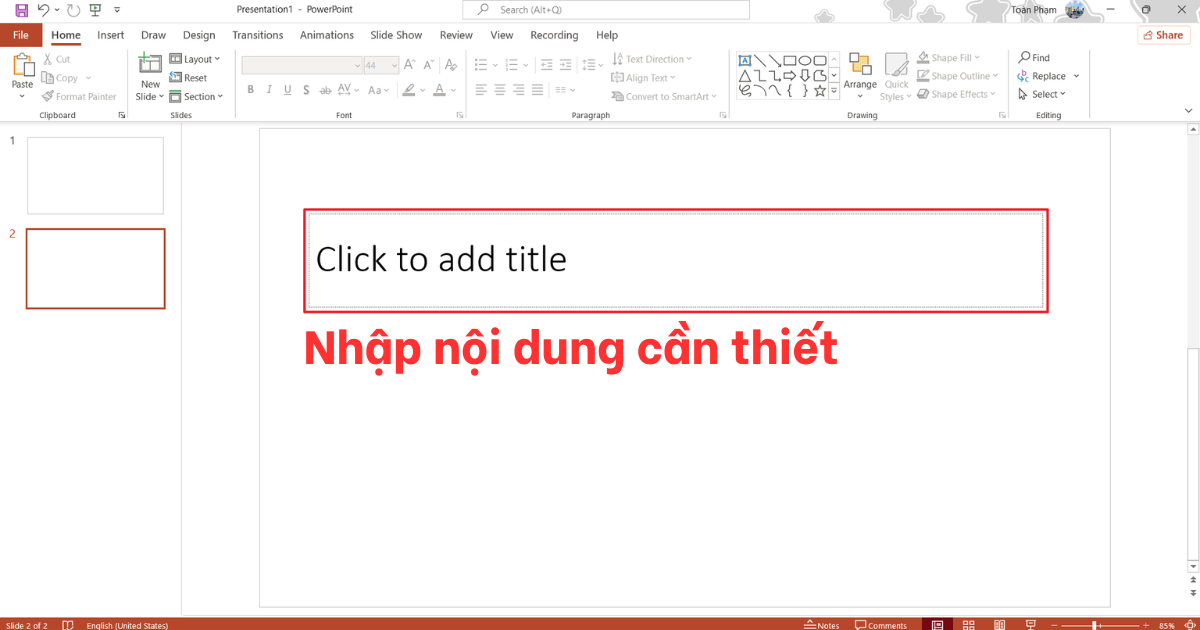The width and height of the screenshot is (1200, 630).
Task: Open the Format Painter tool
Action: click(x=79, y=96)
